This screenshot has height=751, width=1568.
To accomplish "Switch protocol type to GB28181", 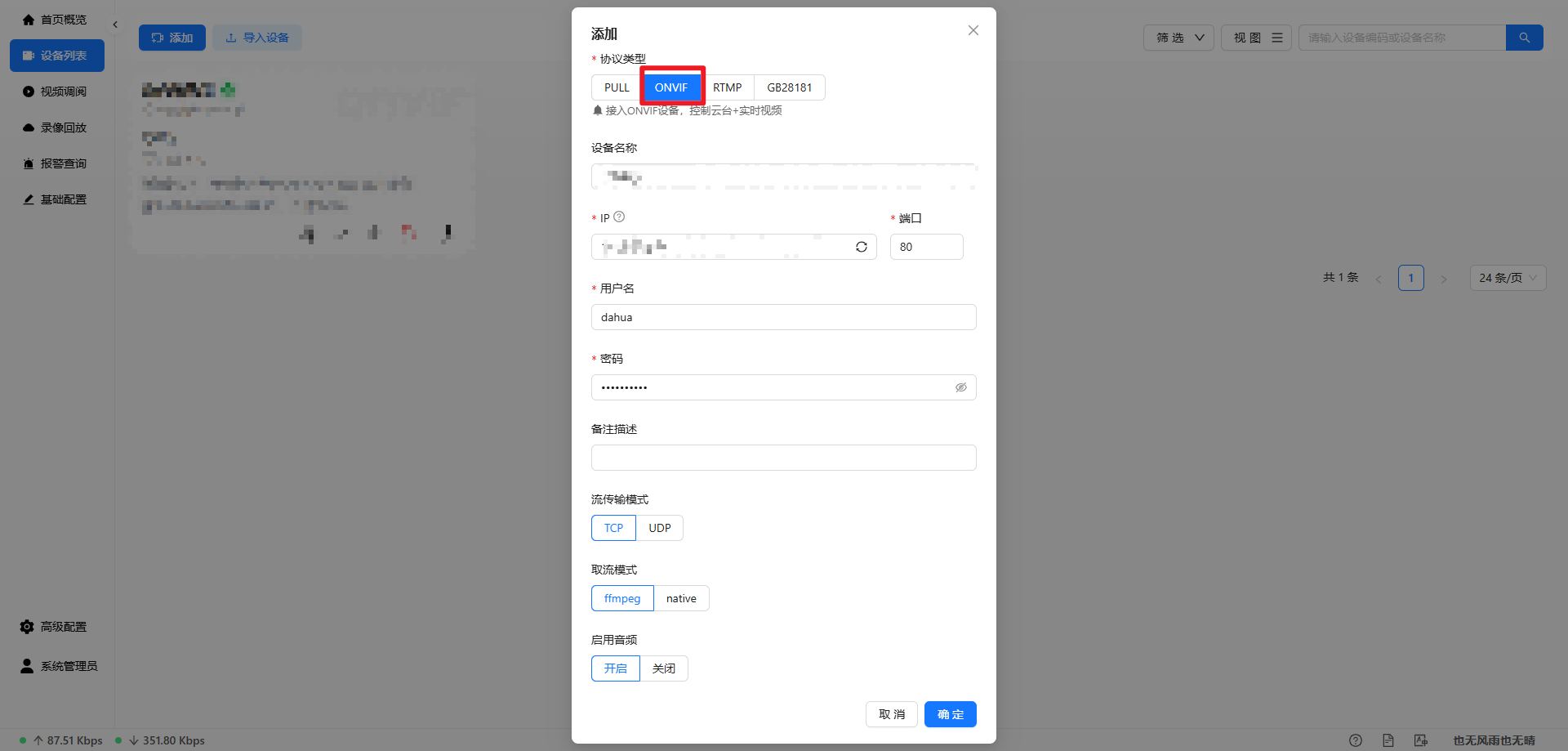I will (789, 87).
